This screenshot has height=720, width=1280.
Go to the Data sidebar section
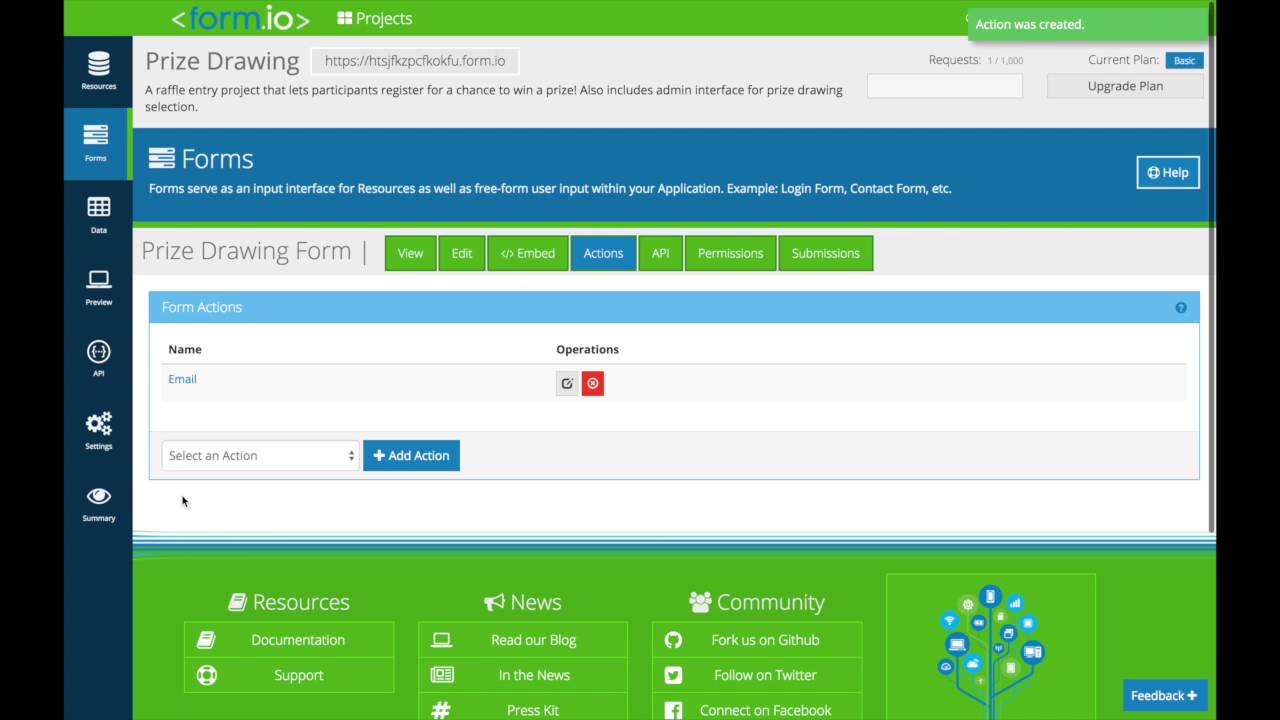[98, 215]
